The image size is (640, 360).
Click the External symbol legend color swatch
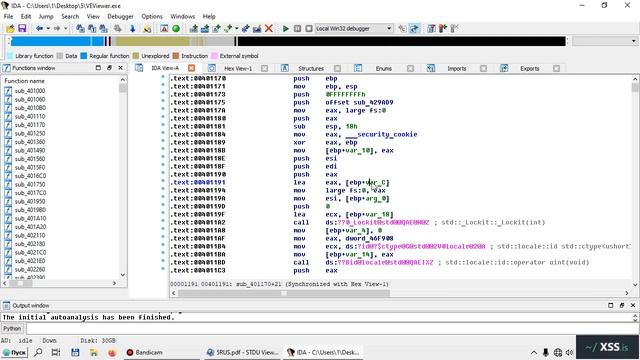(214, 56)
